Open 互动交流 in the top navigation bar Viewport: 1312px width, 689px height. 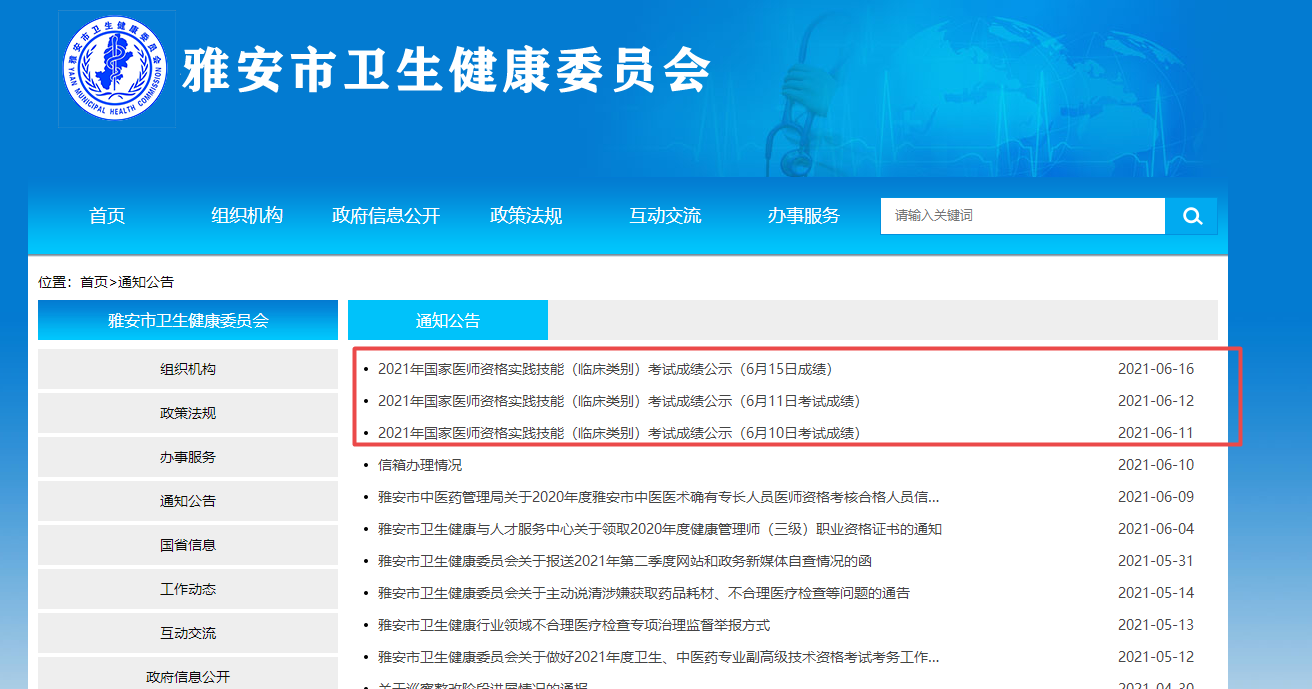665,216
